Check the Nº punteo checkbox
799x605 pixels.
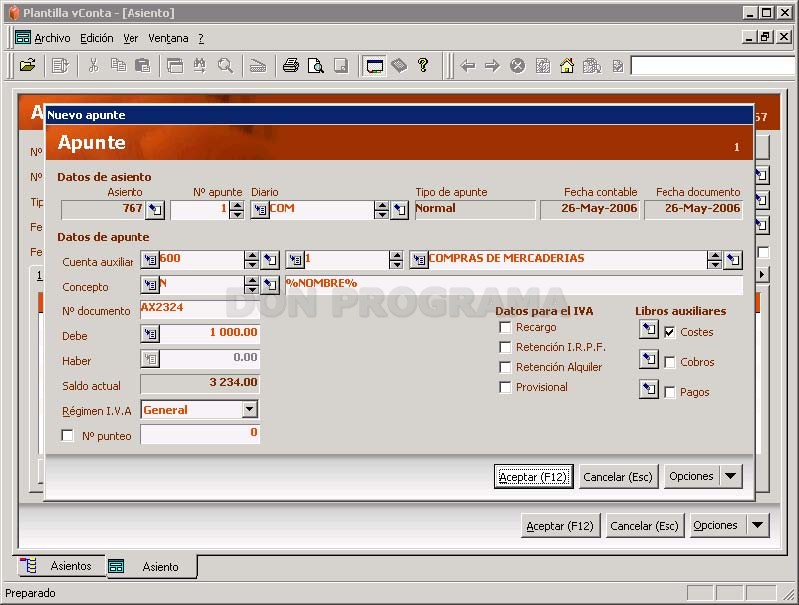[67, 436]
